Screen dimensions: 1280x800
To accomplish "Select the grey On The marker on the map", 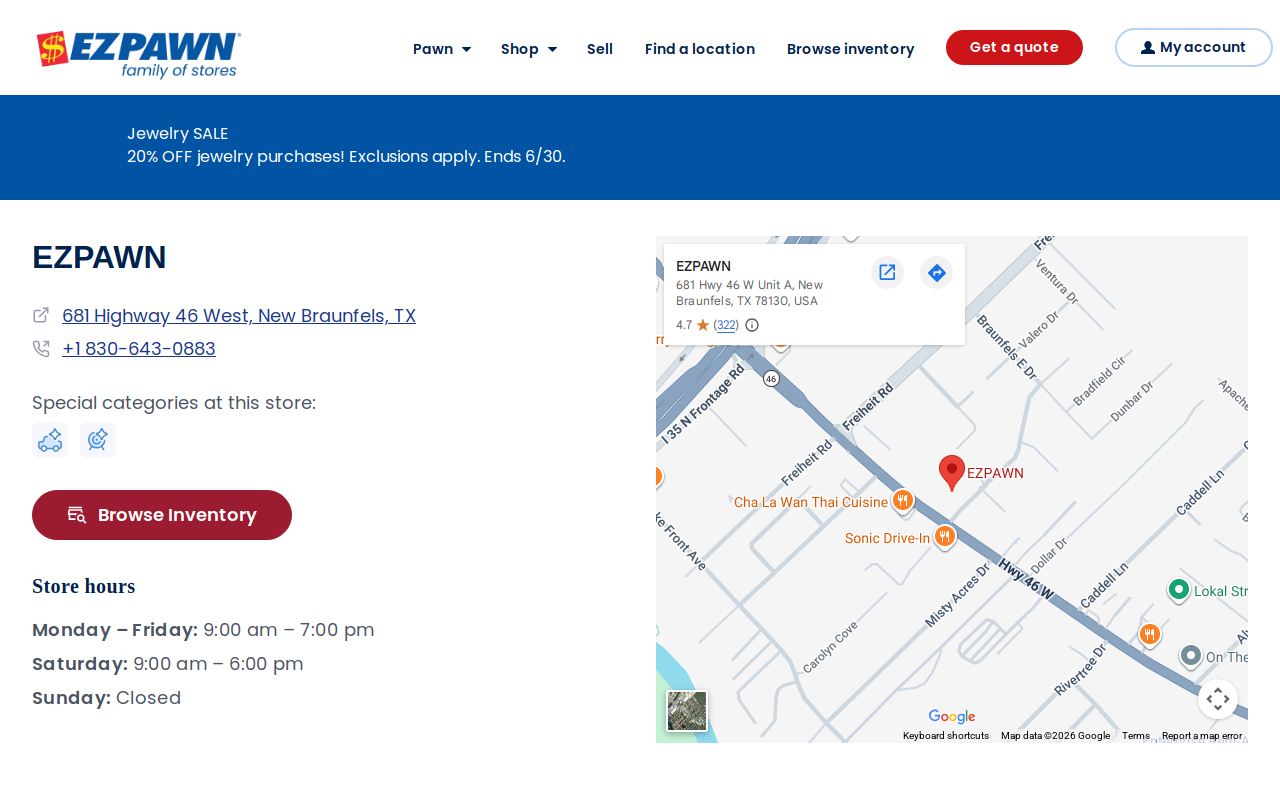I will click(x=1191, y=656).
